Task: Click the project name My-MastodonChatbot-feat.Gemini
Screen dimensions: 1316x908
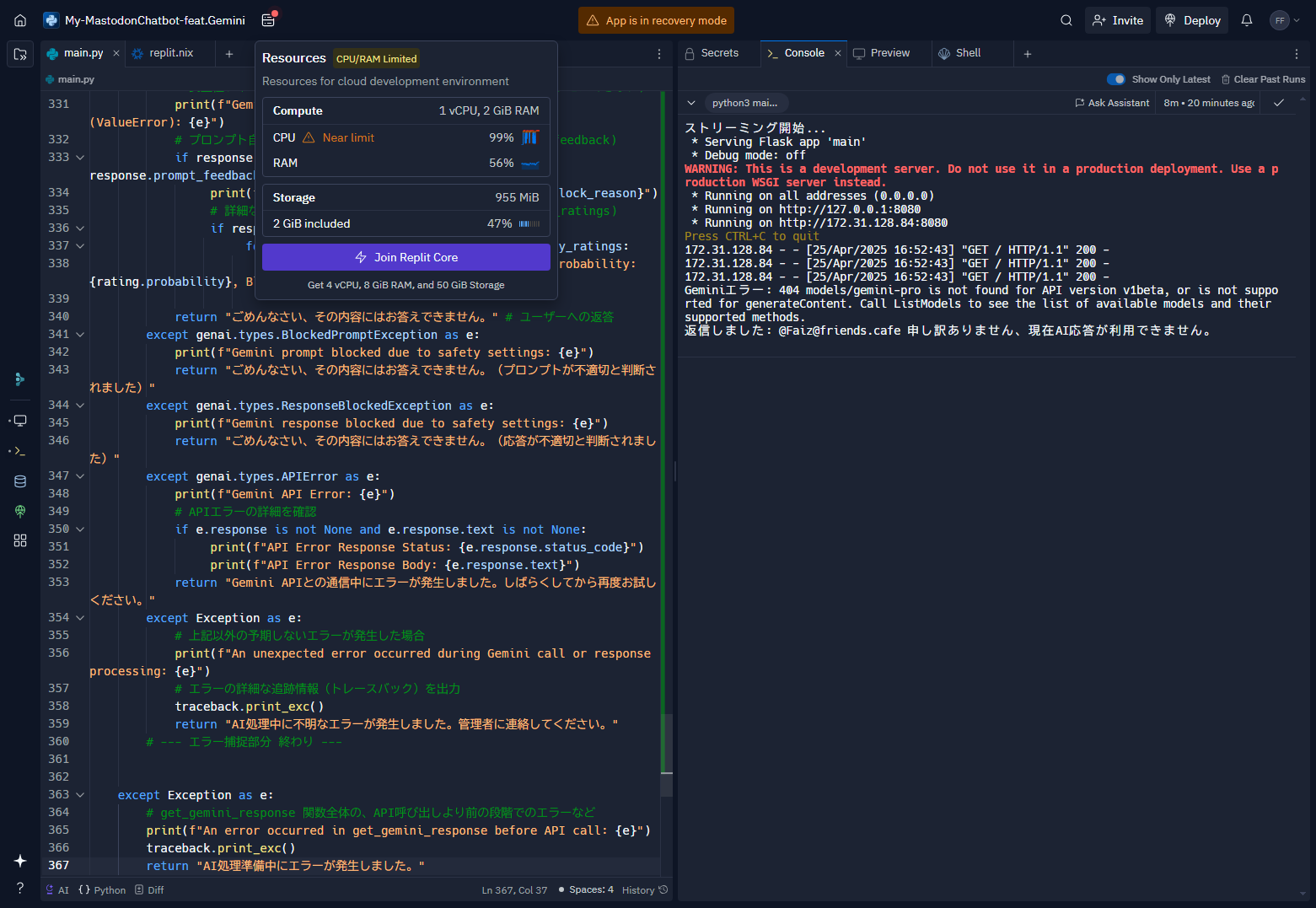Action: 155,20
